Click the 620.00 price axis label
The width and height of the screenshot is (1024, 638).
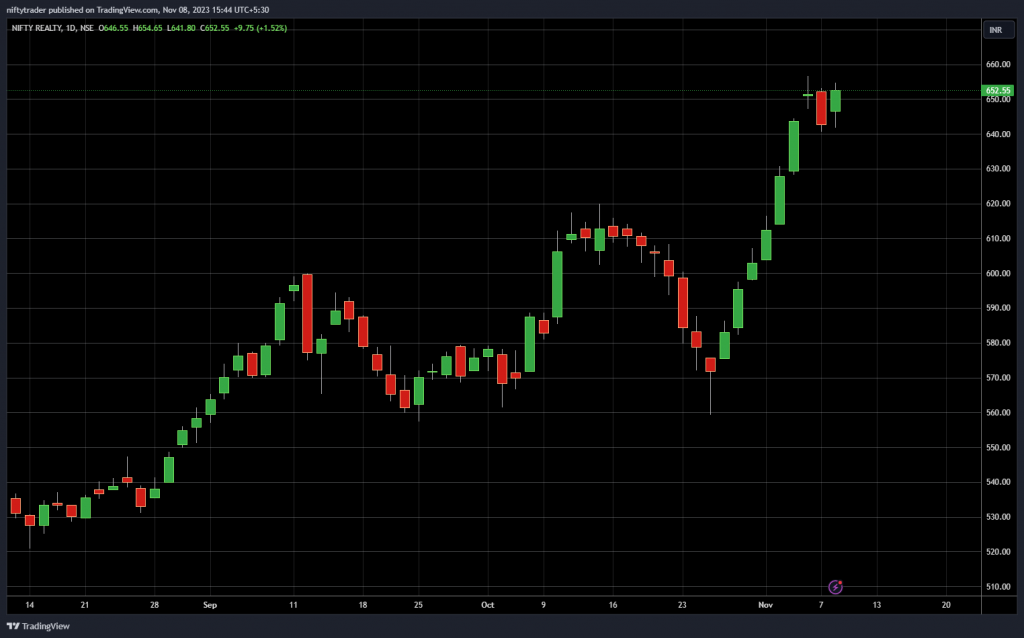(998, 204)
